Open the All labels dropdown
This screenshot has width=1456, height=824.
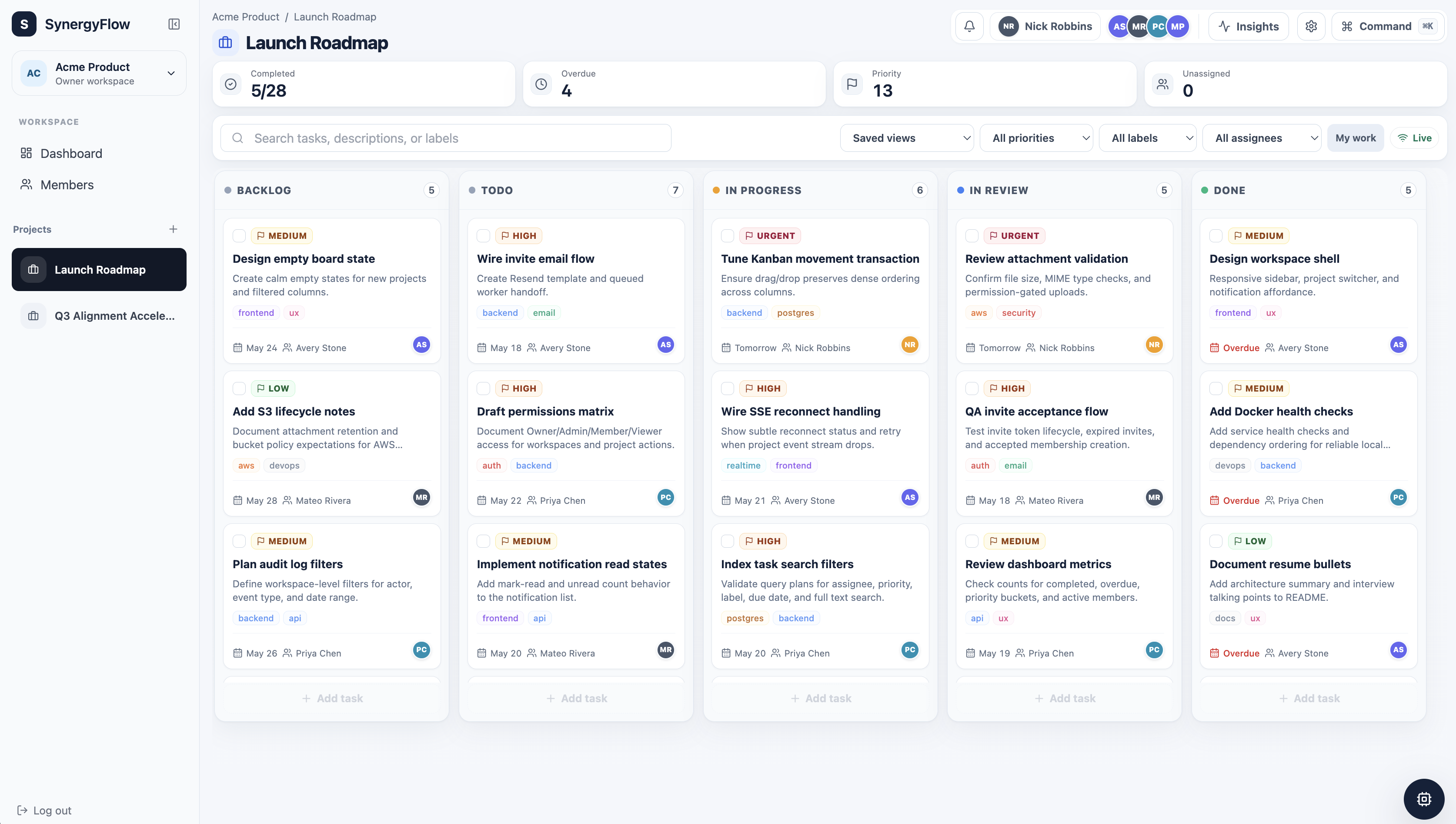pos(1148,138)
